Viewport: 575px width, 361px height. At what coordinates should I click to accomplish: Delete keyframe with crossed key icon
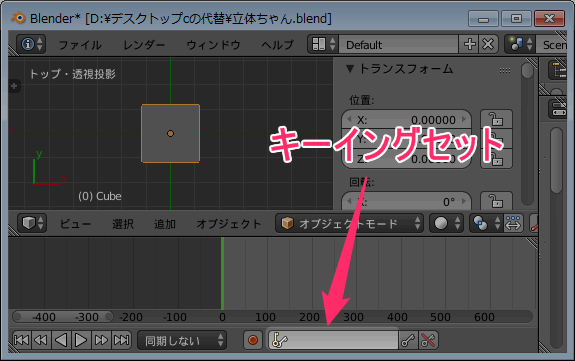pos(428,340)
